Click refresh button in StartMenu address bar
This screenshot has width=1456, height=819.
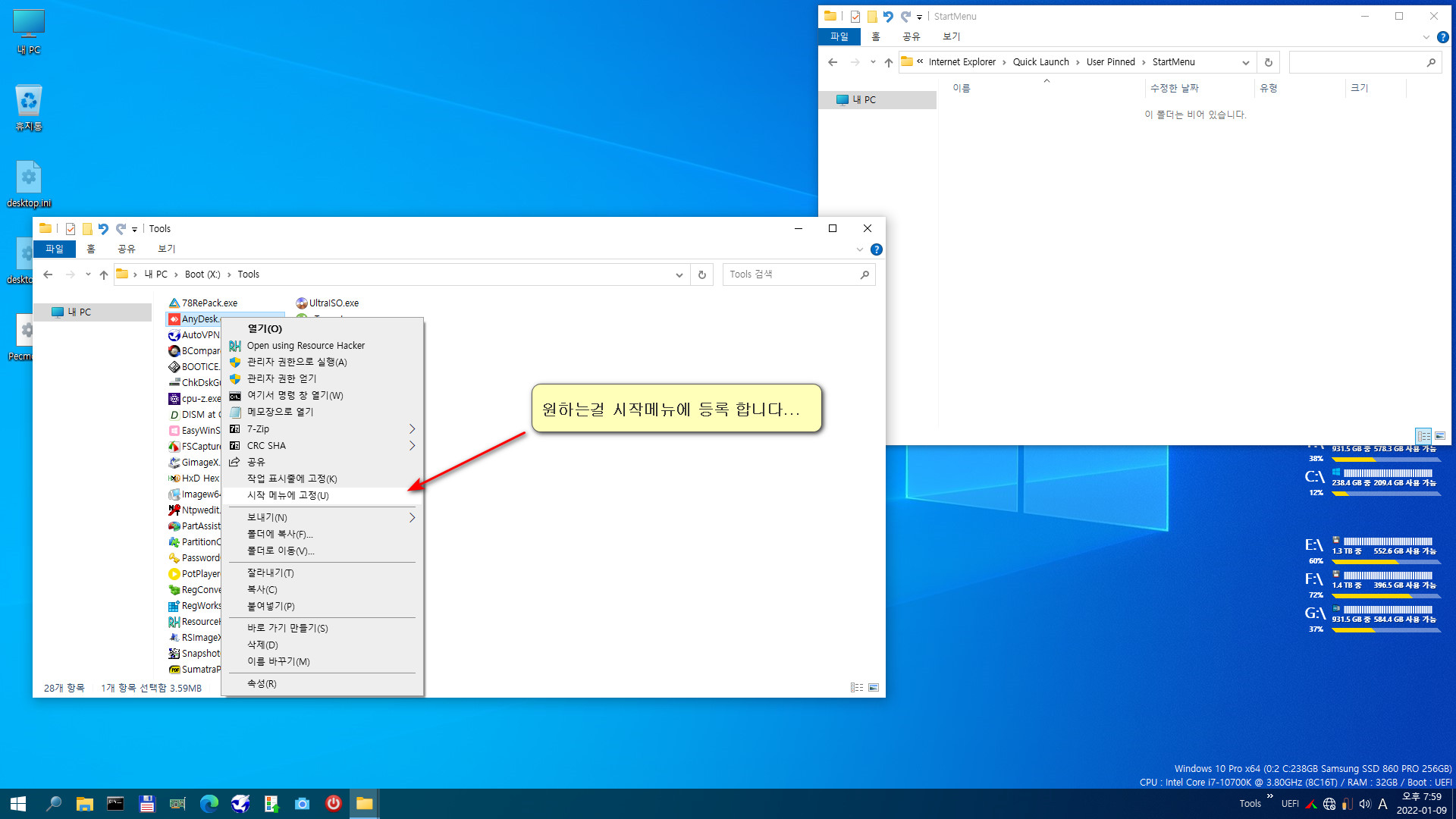[x=1269, y=62]
